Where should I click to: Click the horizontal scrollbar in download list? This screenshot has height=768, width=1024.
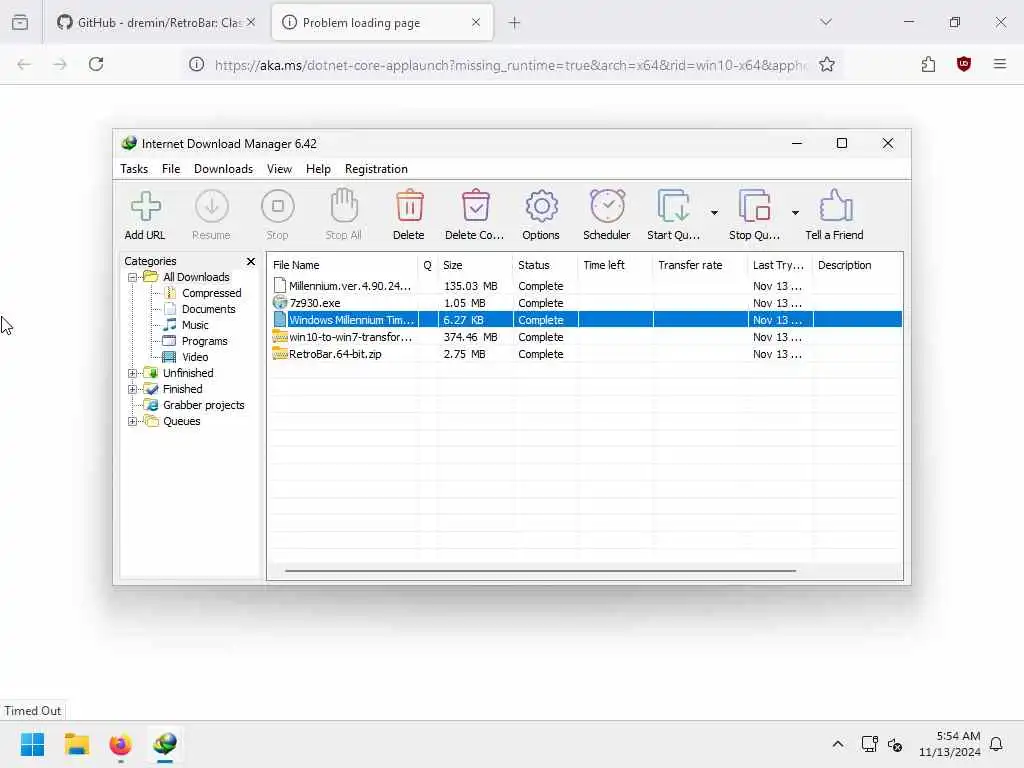point(540,571)
